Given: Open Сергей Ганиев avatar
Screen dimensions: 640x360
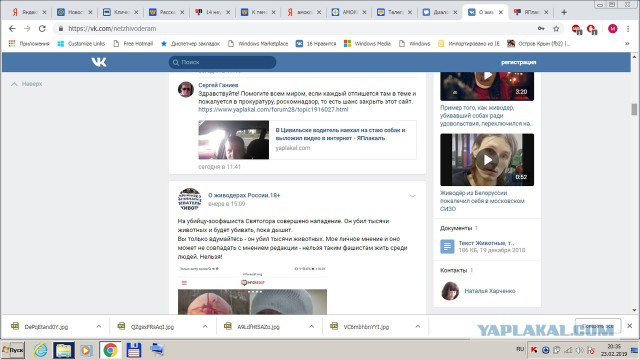Looking at the screenshot, I should pos(186,89).
